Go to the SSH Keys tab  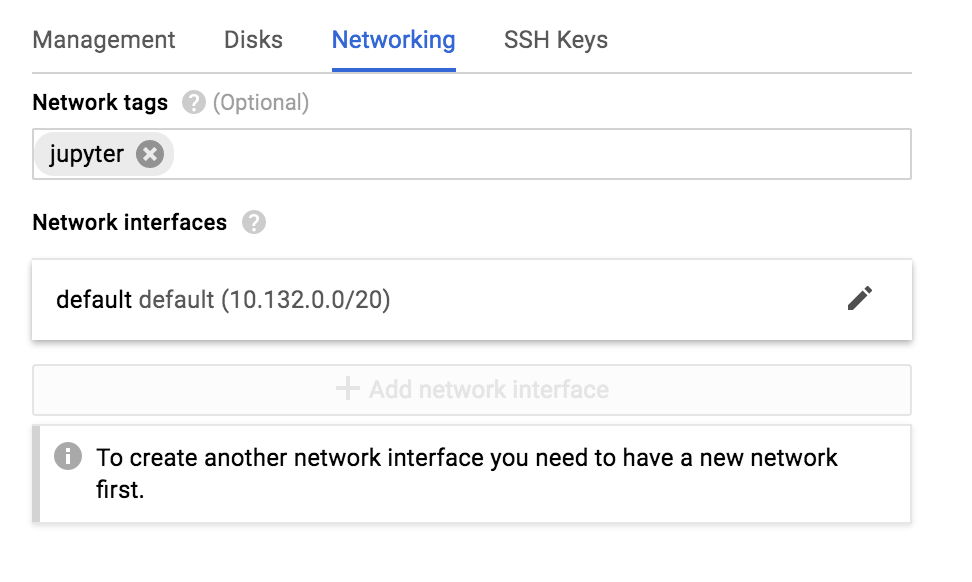[555, 40]
